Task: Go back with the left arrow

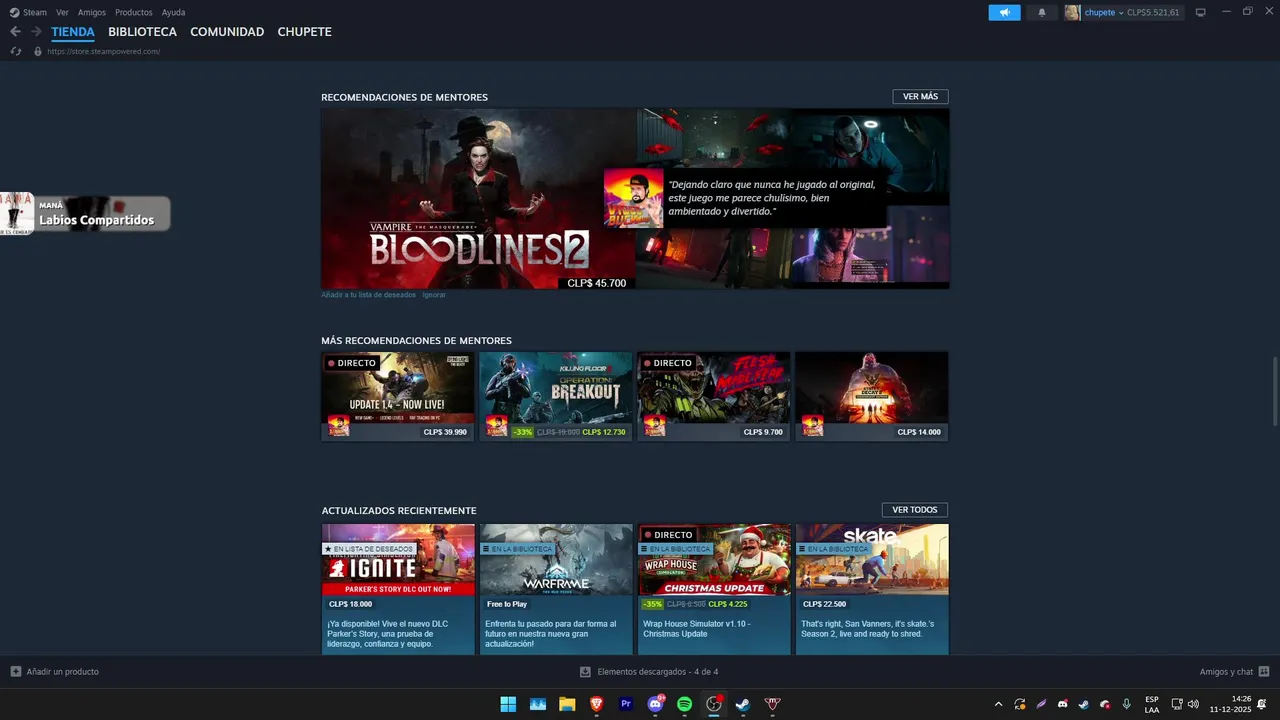Action: (x=15, y=32)
